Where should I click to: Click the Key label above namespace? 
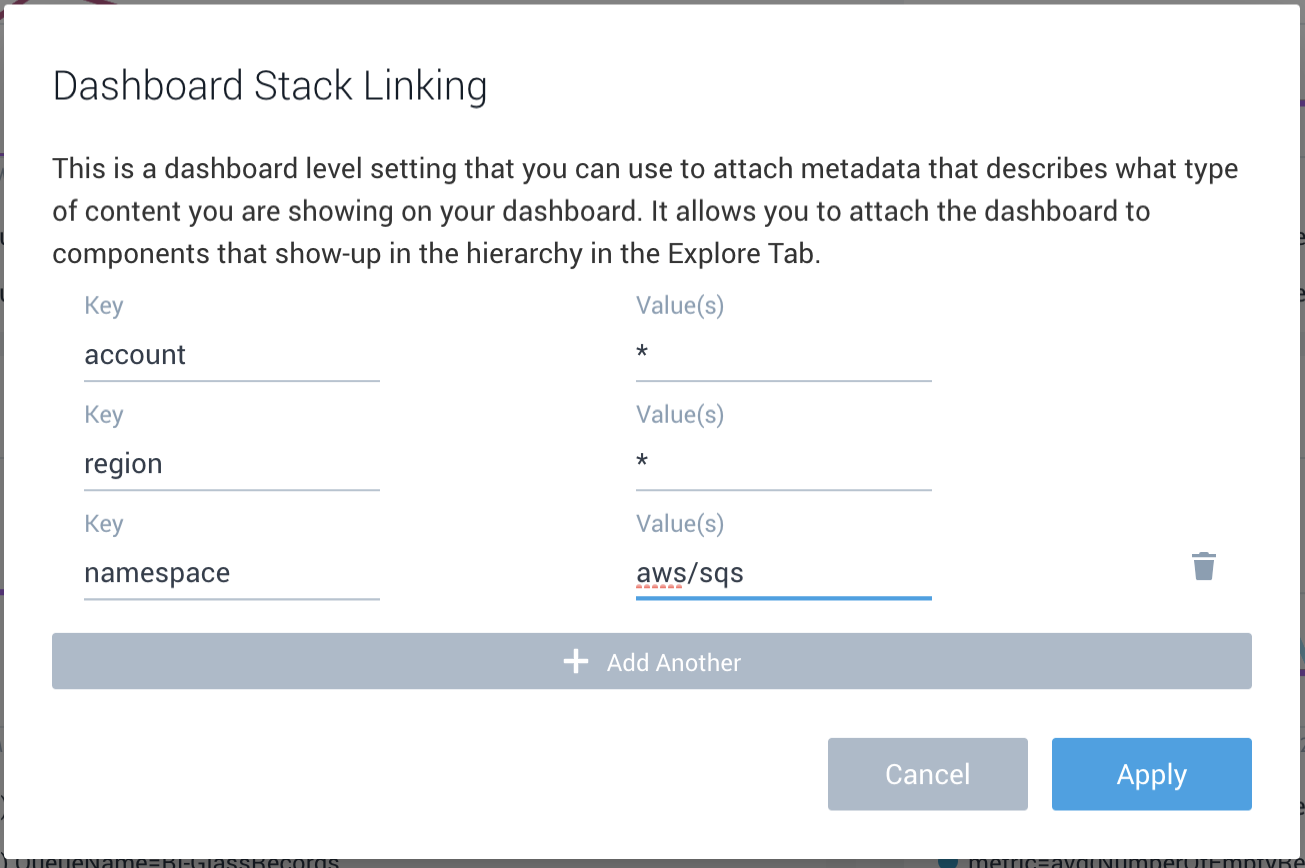[x=103, y=523]
